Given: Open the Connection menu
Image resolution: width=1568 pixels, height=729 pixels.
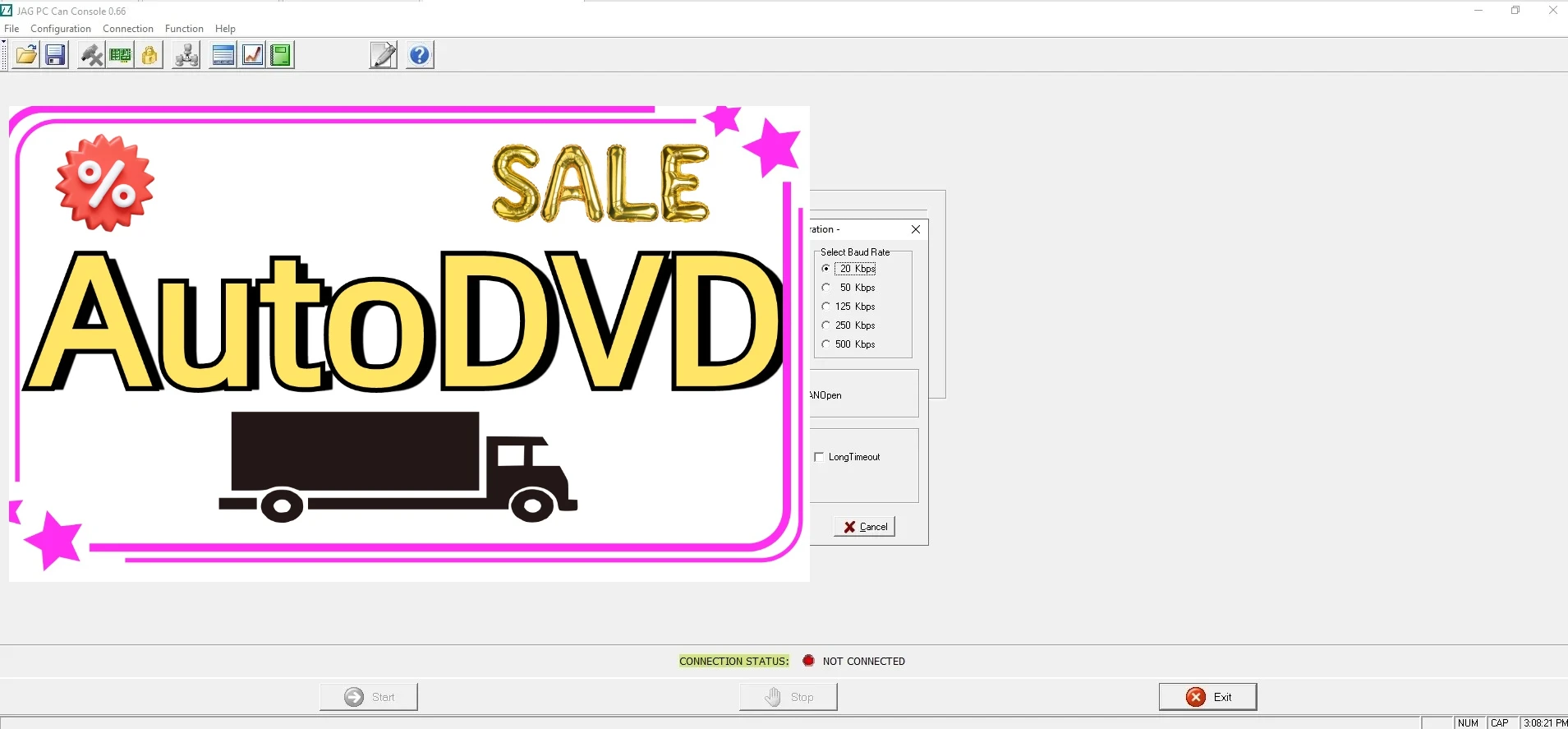Looking at the screenshot, I should coord(128,29).
